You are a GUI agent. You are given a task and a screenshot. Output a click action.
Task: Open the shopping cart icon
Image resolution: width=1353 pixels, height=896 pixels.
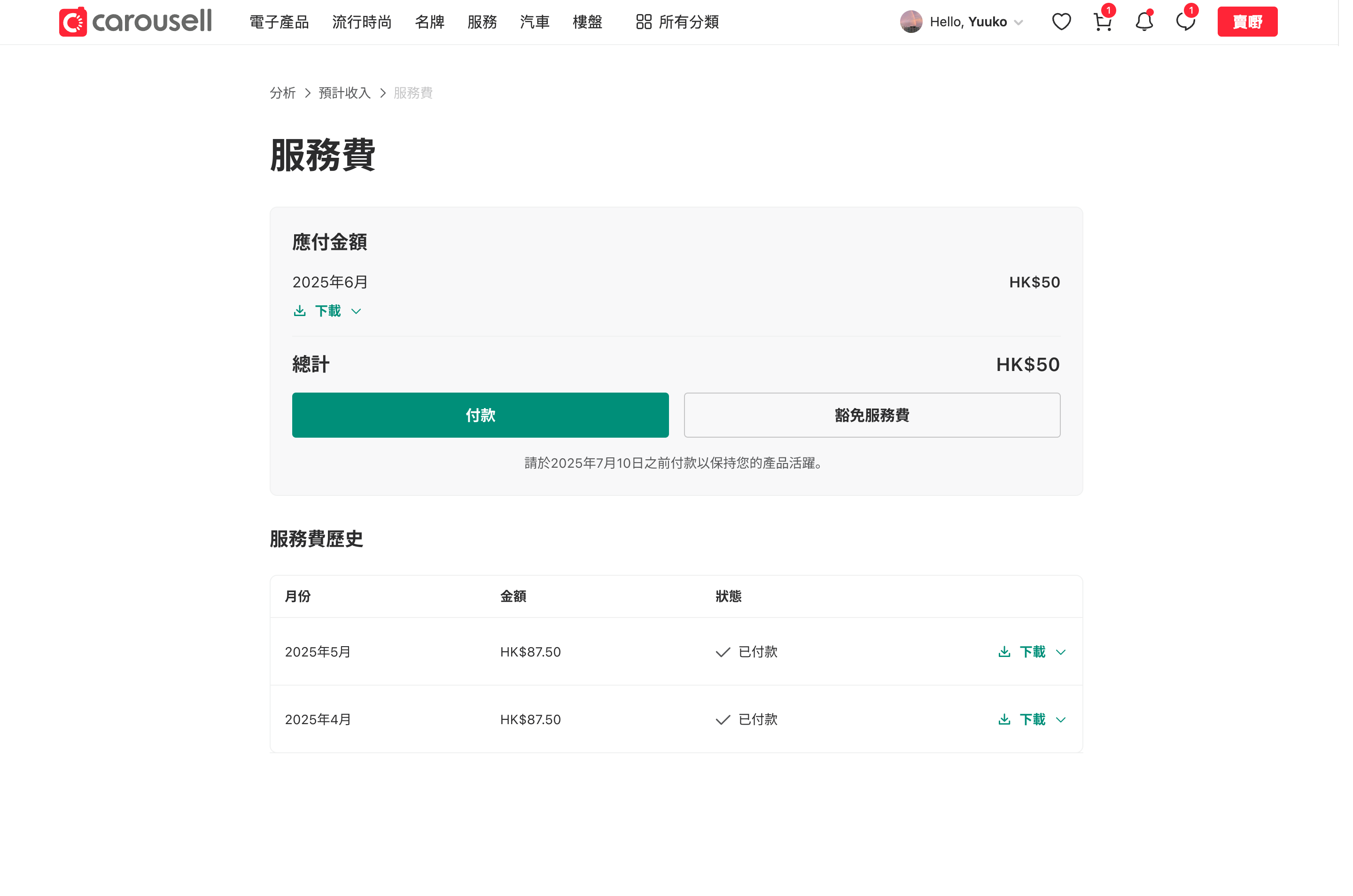pos(1103,22)
